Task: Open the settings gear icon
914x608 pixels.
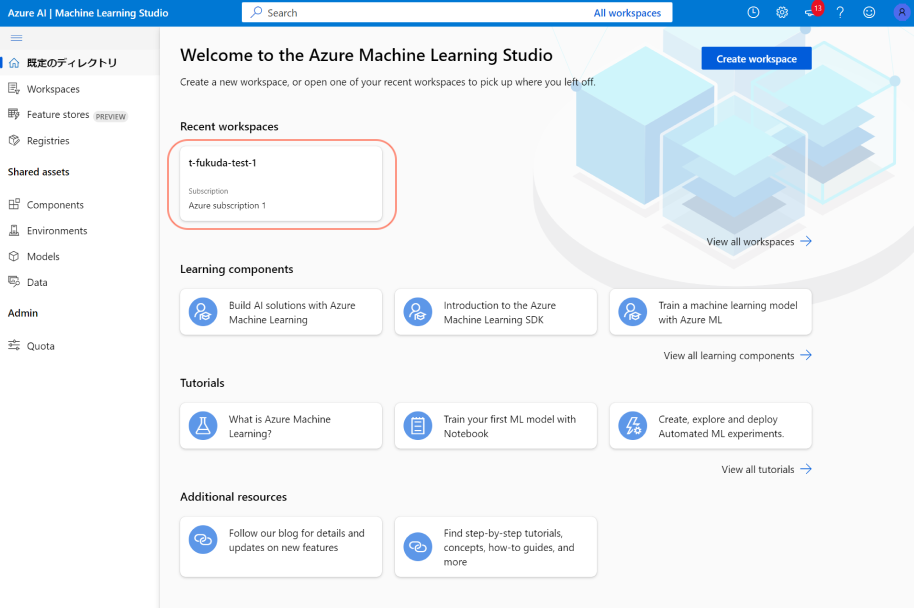Action: click(x=782, y=13)
